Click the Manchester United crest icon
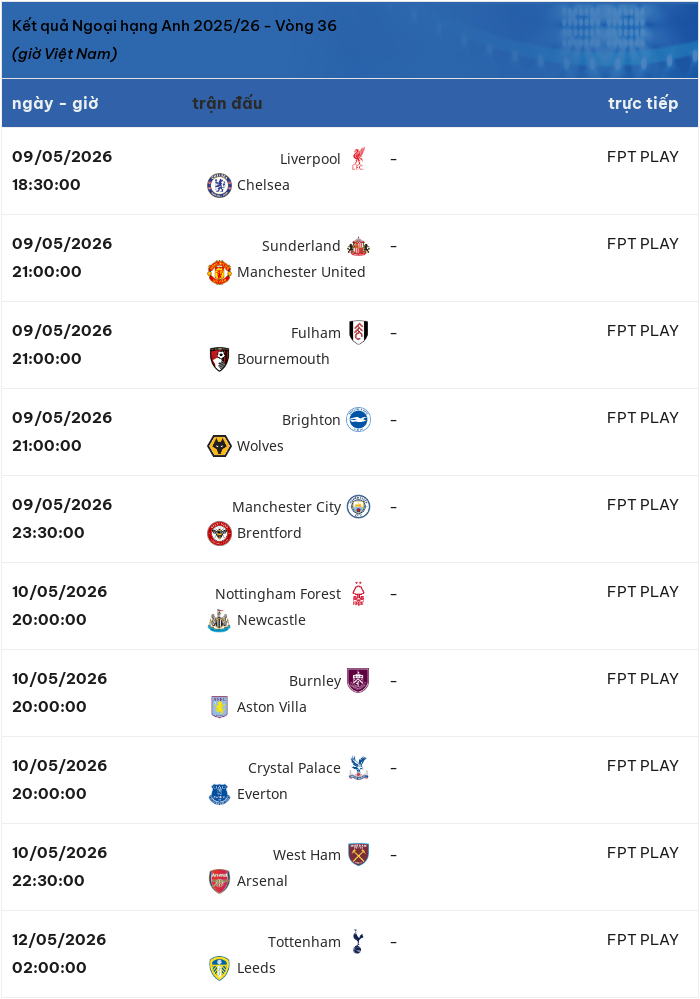The image size is (700, 999). (x=219, y=272)
